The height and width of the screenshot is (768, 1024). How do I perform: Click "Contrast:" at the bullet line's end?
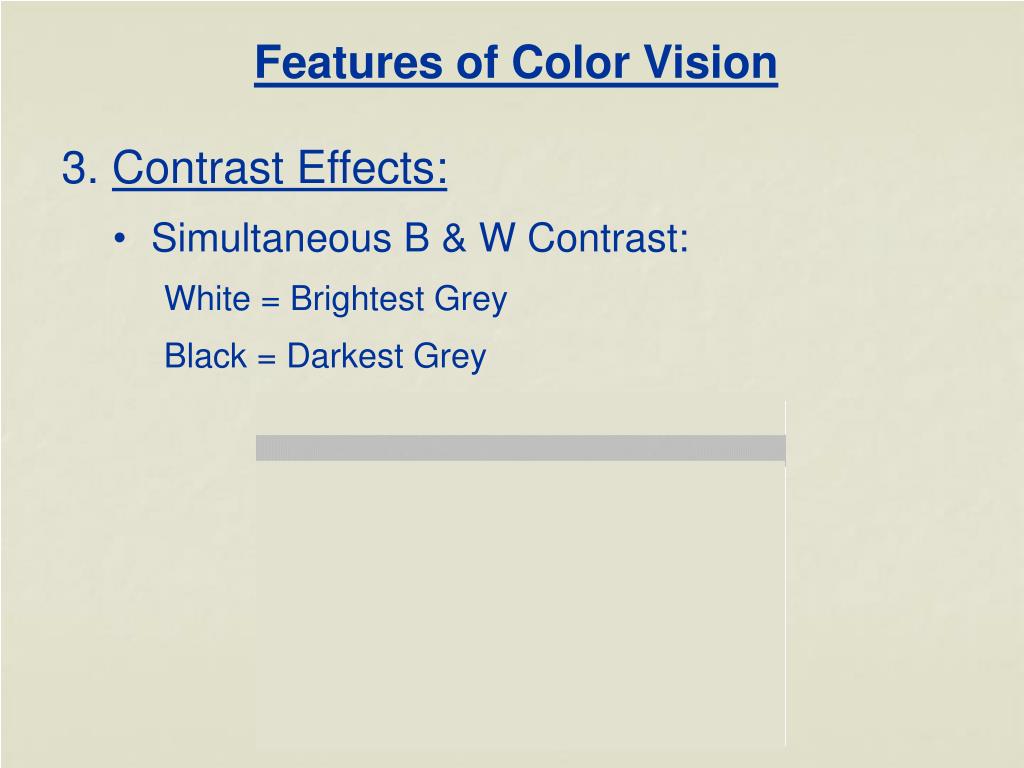pyautogui.click(x=608, y=237)
